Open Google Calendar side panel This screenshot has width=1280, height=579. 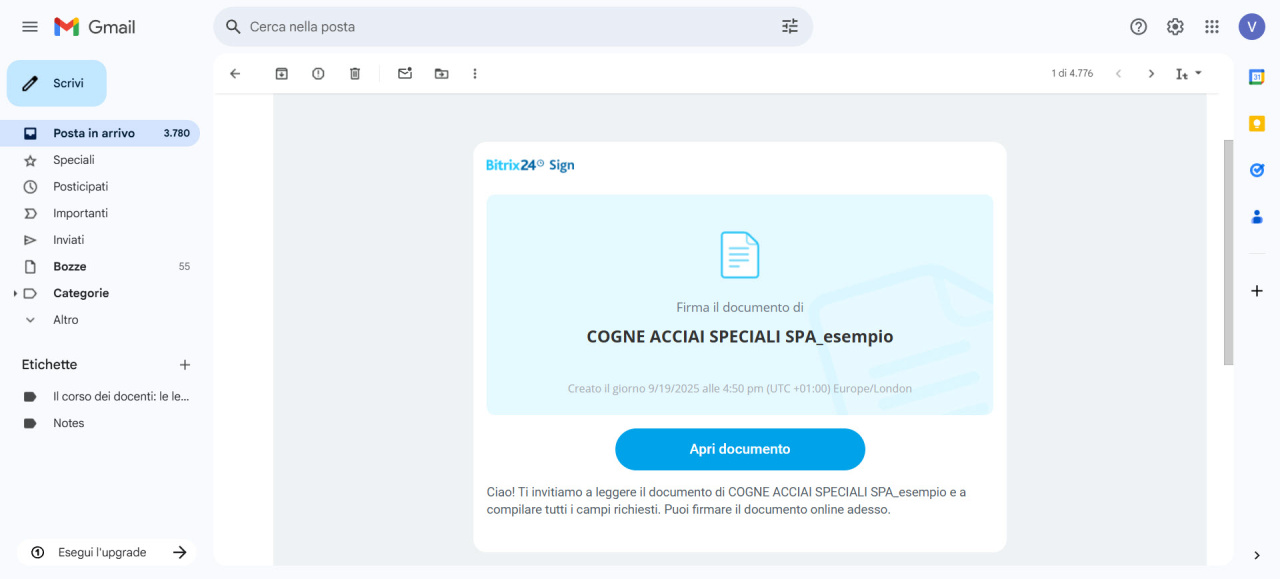coord(1257,77)
